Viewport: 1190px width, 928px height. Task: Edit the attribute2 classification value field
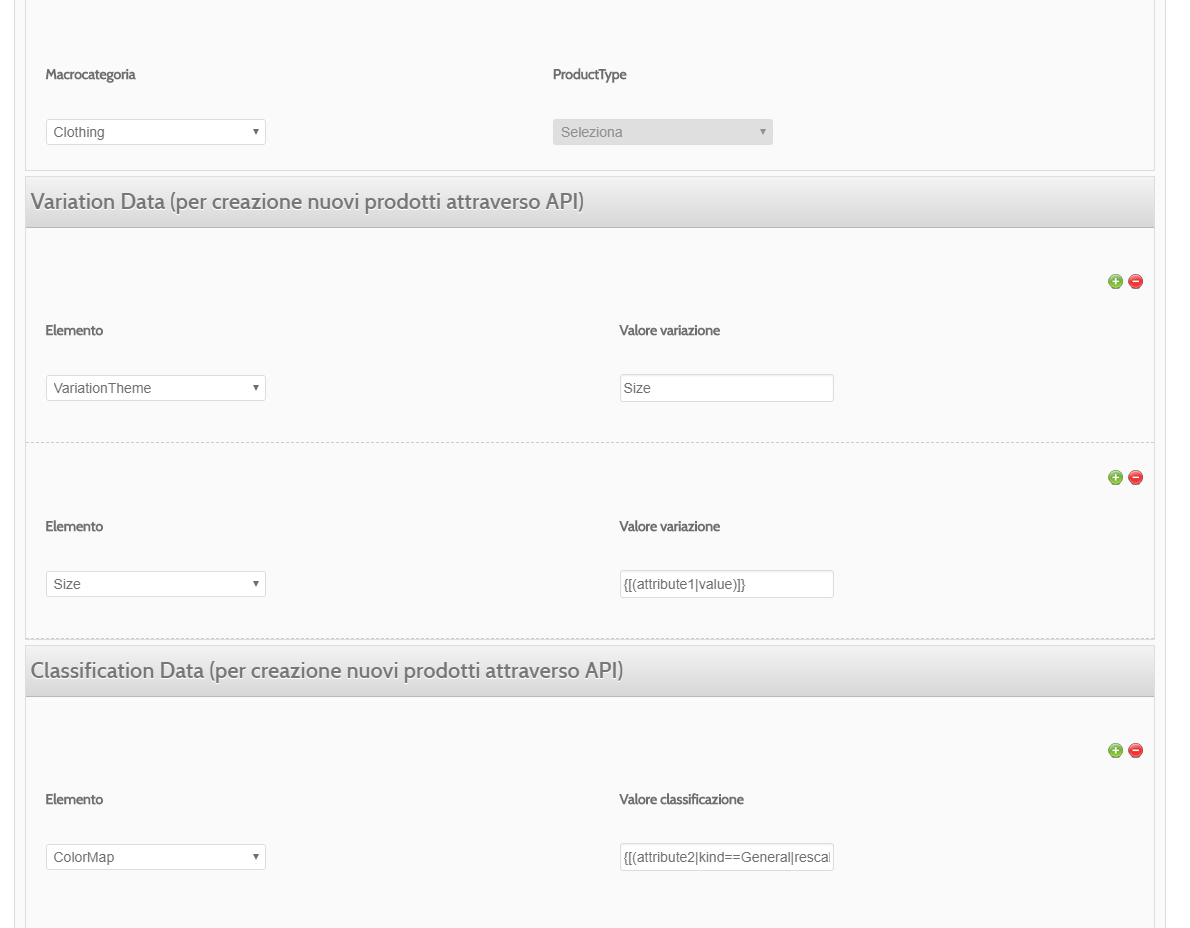[x=726, y=857]
